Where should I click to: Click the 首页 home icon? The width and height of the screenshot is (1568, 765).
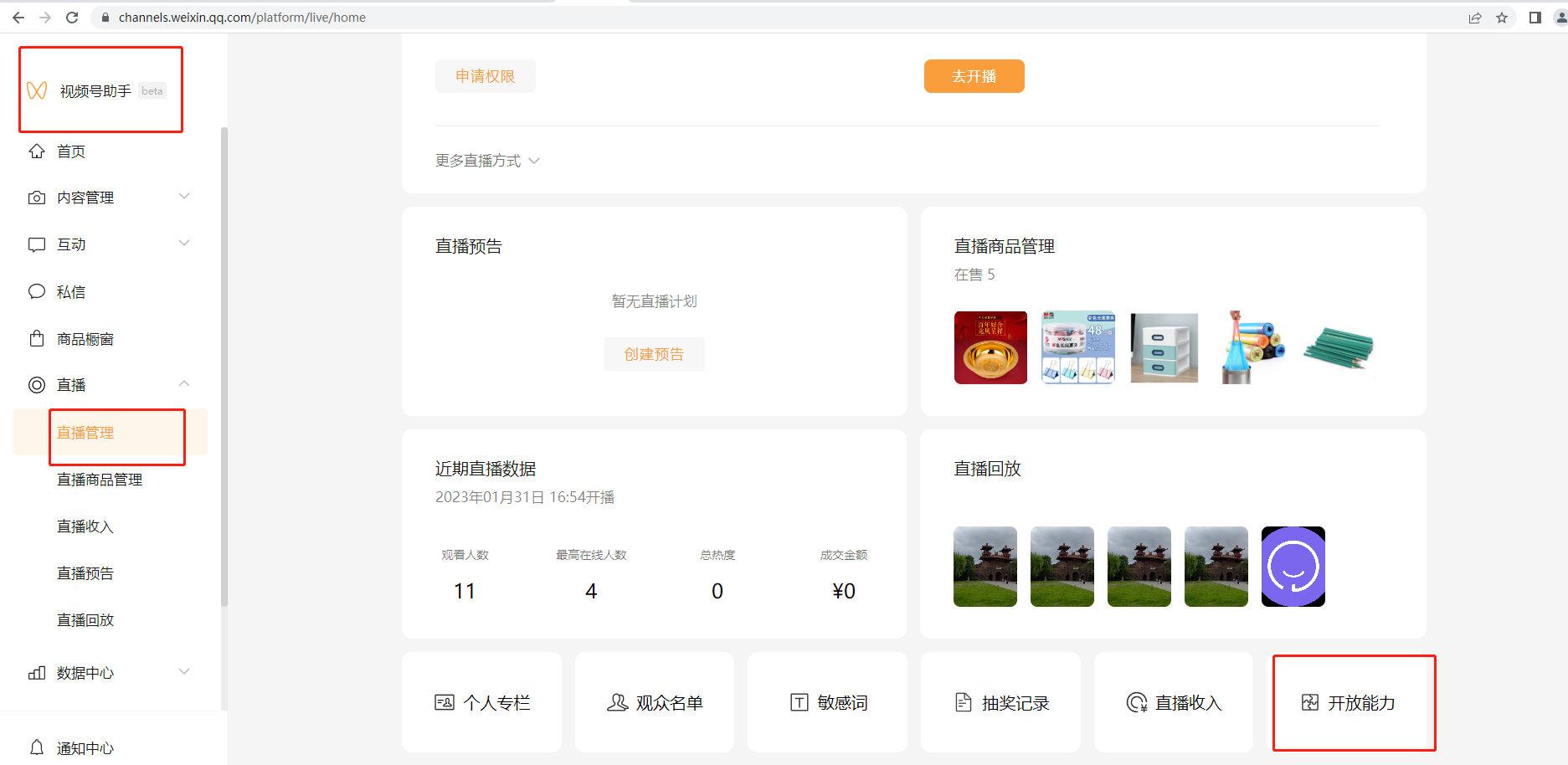pyautogui.click(x=37, y=151)
